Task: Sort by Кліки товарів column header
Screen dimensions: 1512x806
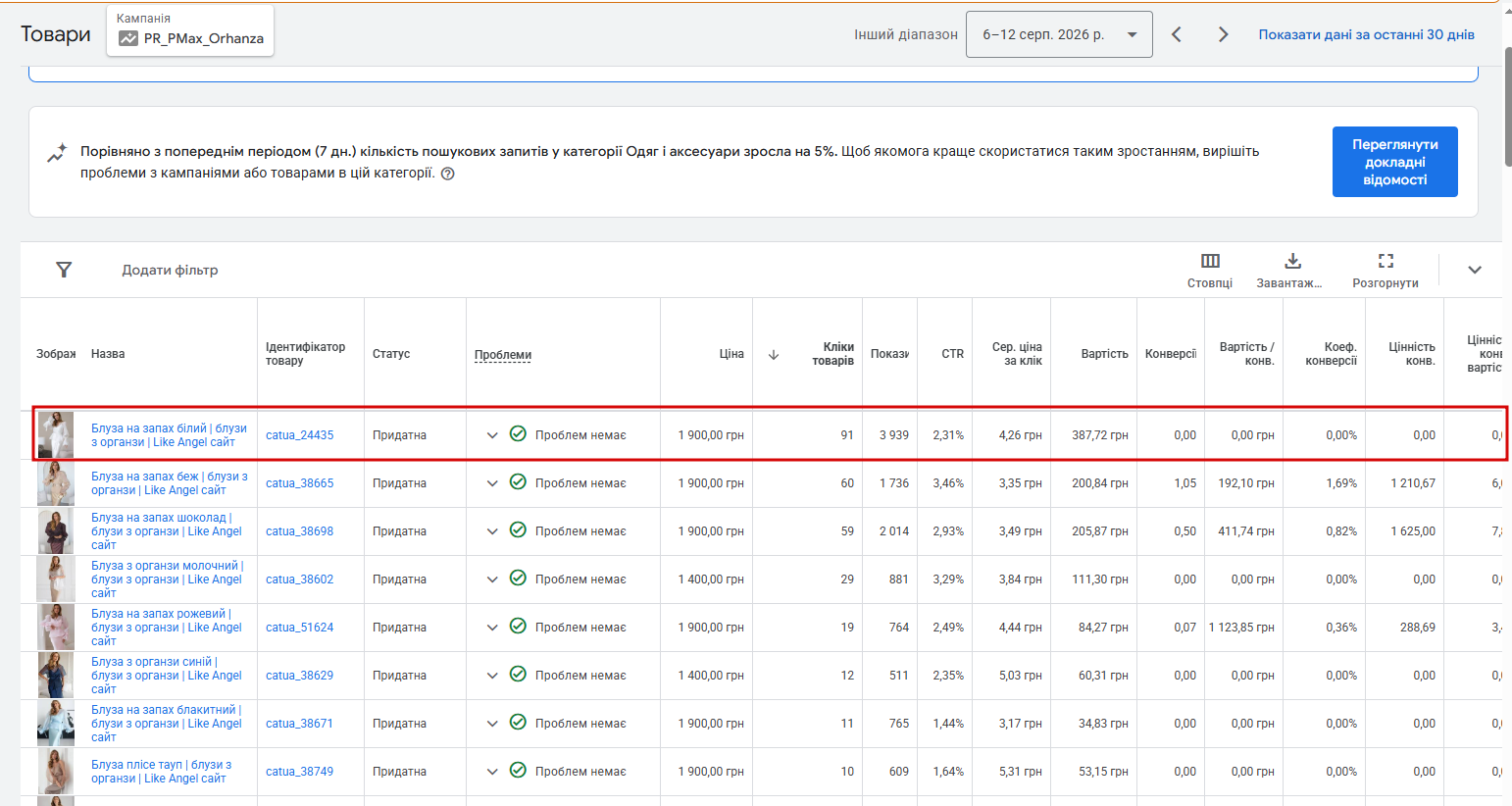Action: click(x=832, y=354)
